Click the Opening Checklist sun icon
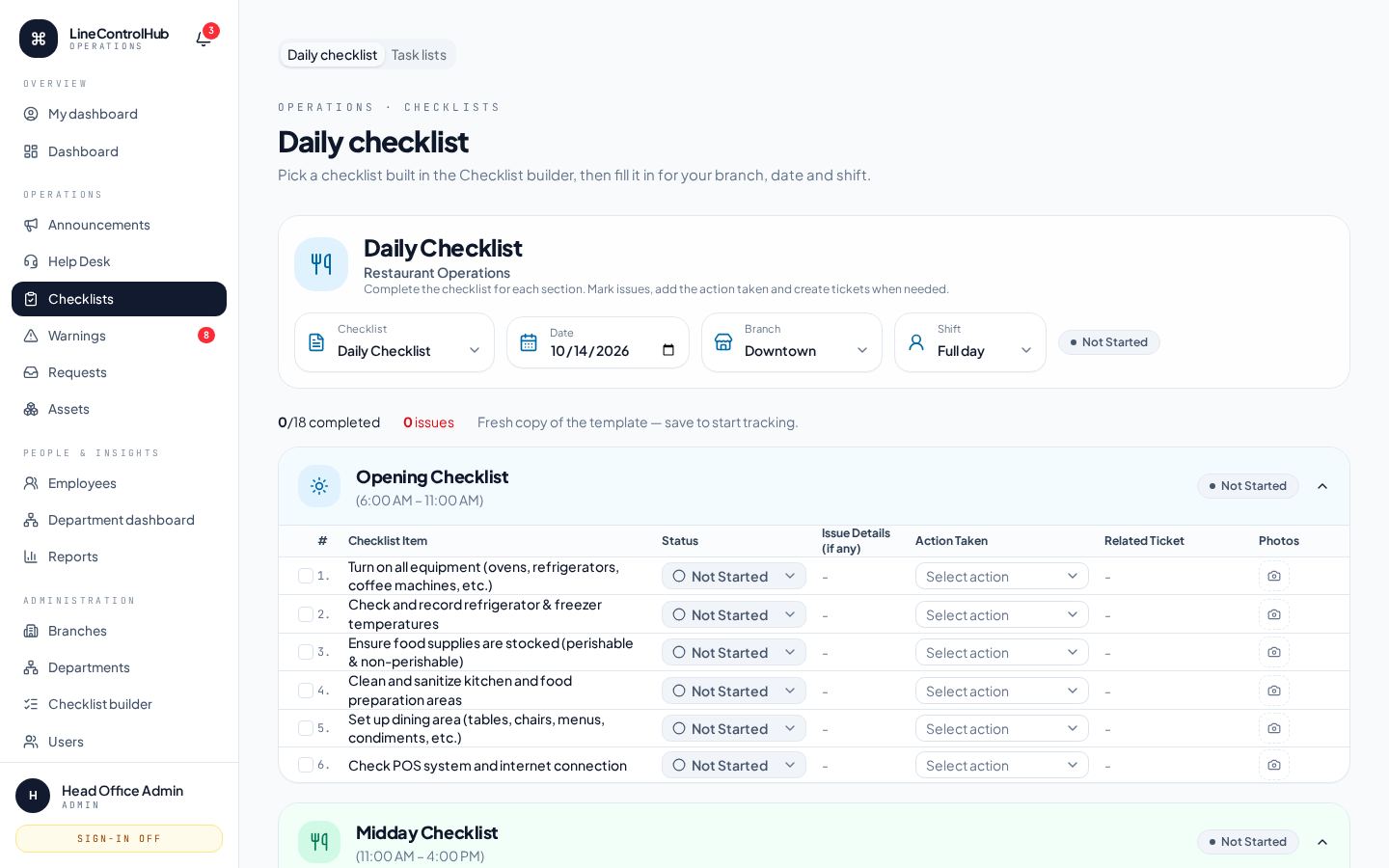The height and width of the screenshot is (868, 1389). [319, 486]
